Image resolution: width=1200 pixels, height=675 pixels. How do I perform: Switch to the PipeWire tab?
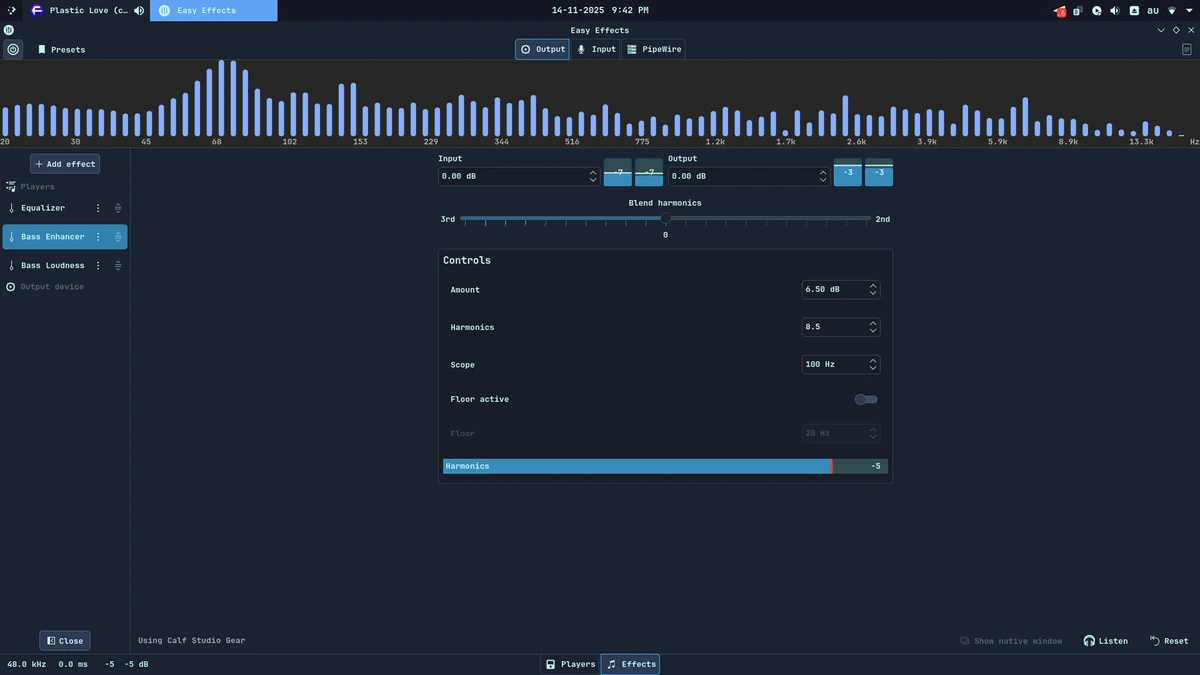click(654, 49)
